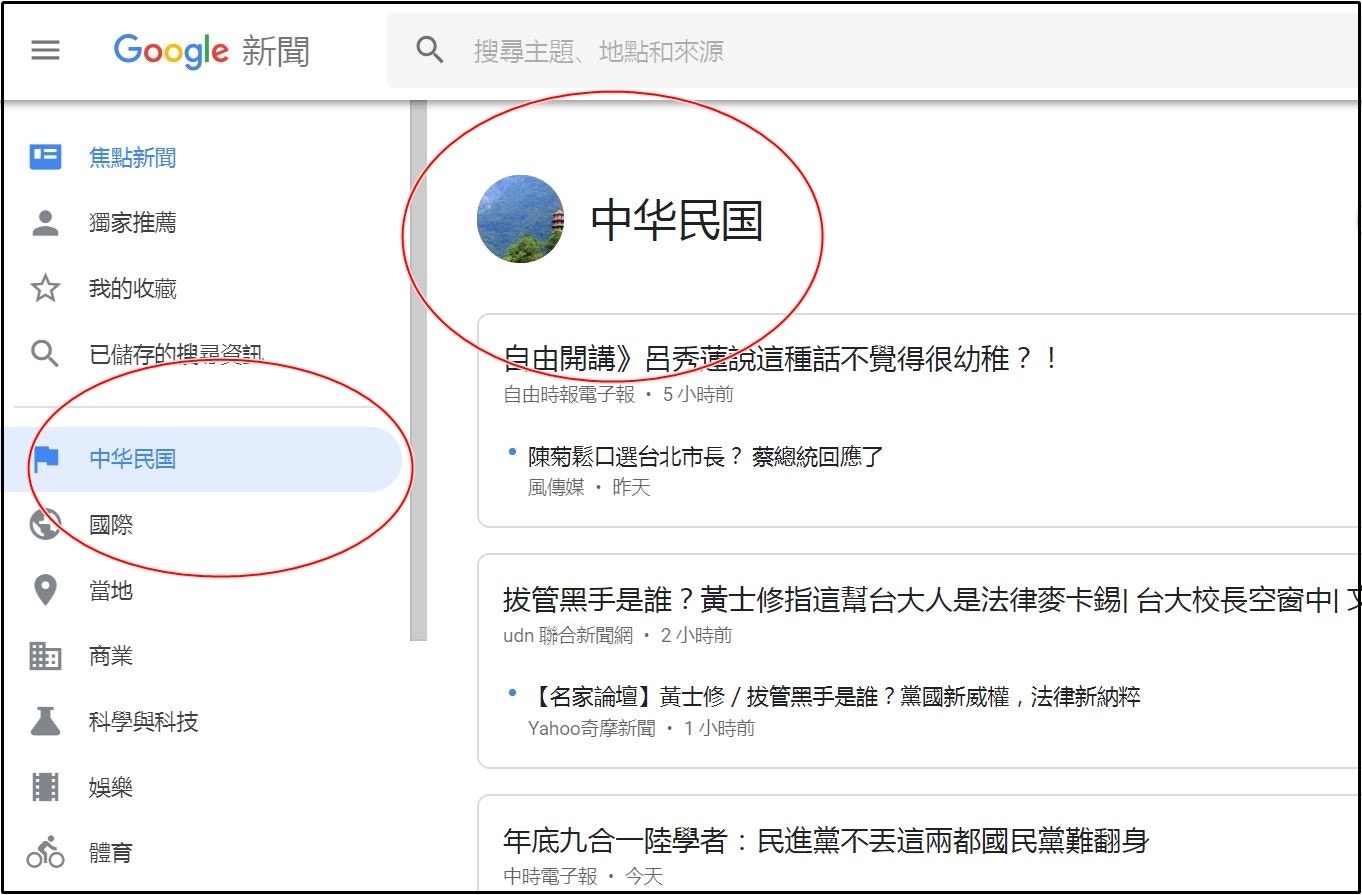Viewport: 1362px width, 895px height.
Task: Click the 我的收藏 star icon
Action: pyautogui.click(x=45, y=288)
